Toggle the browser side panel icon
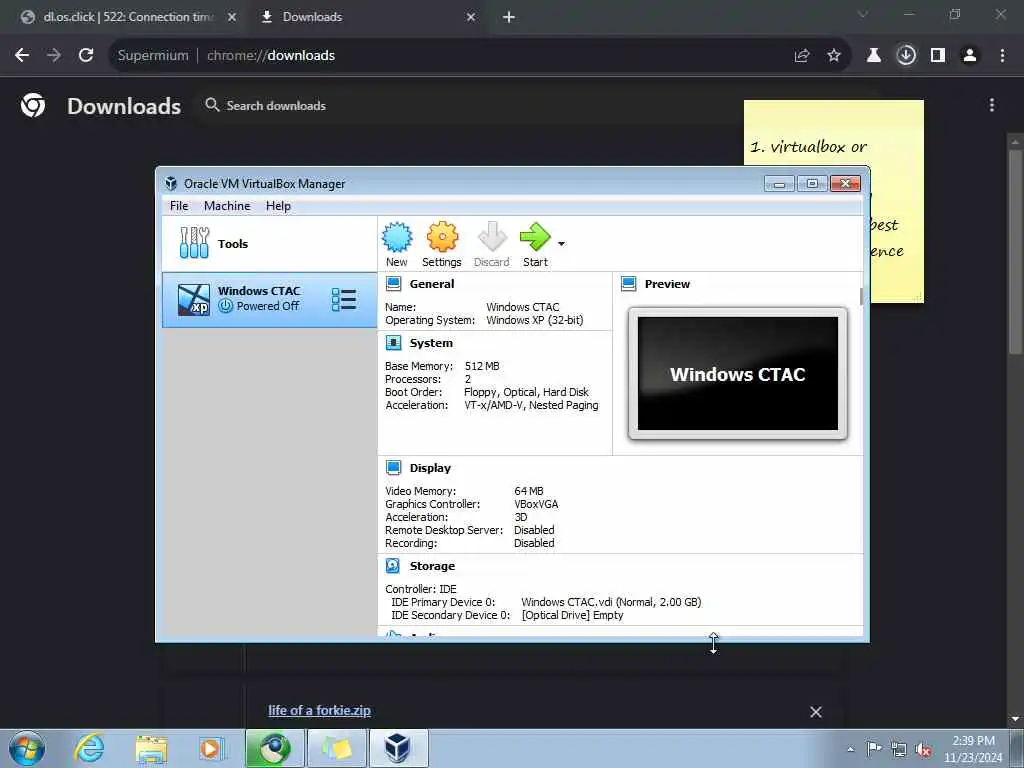Image resolution: width=1024 pixels, height=768 pixels. (x=938, y=56)
